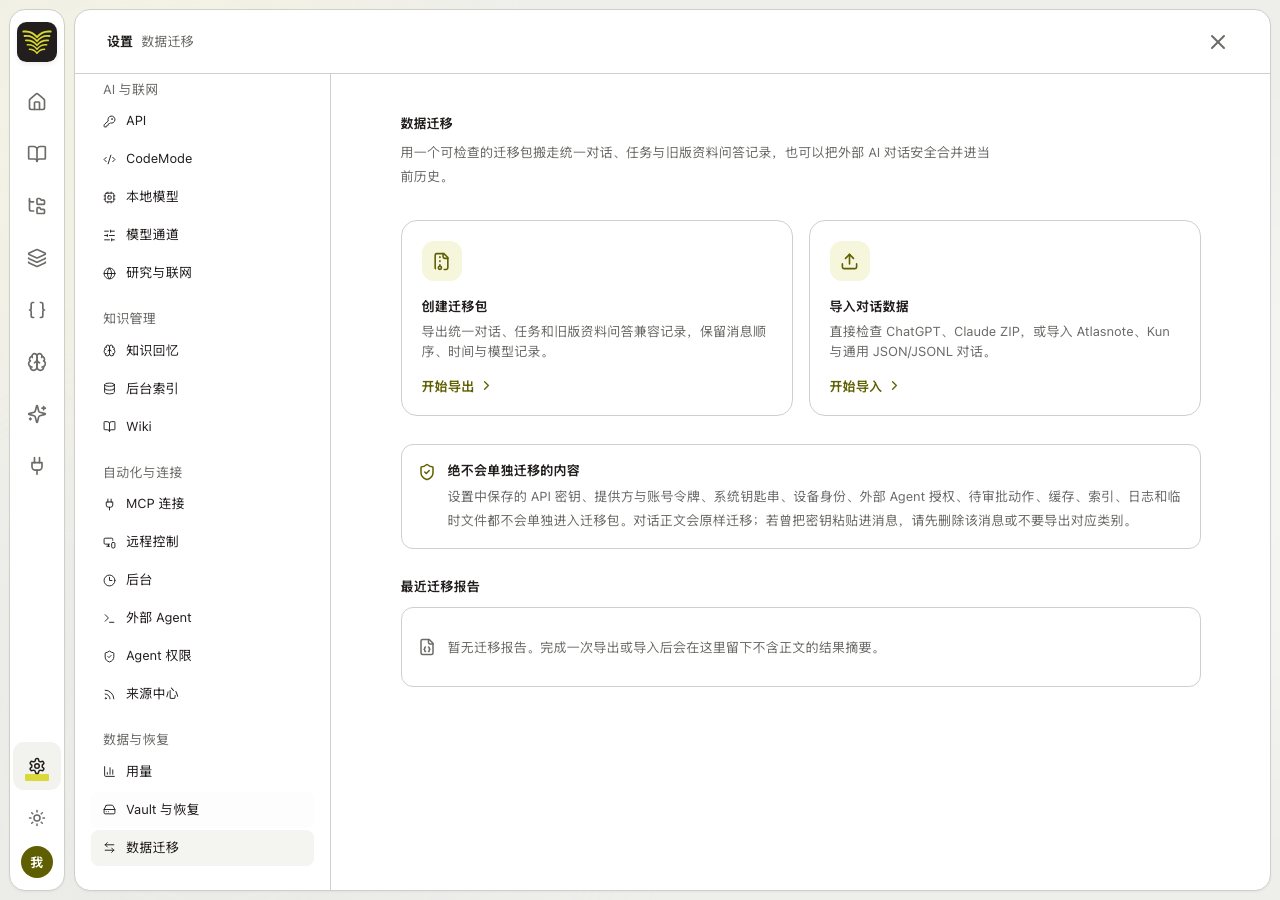
Task: Open MCP 连接 settings
Action: (x=202, y=504)
